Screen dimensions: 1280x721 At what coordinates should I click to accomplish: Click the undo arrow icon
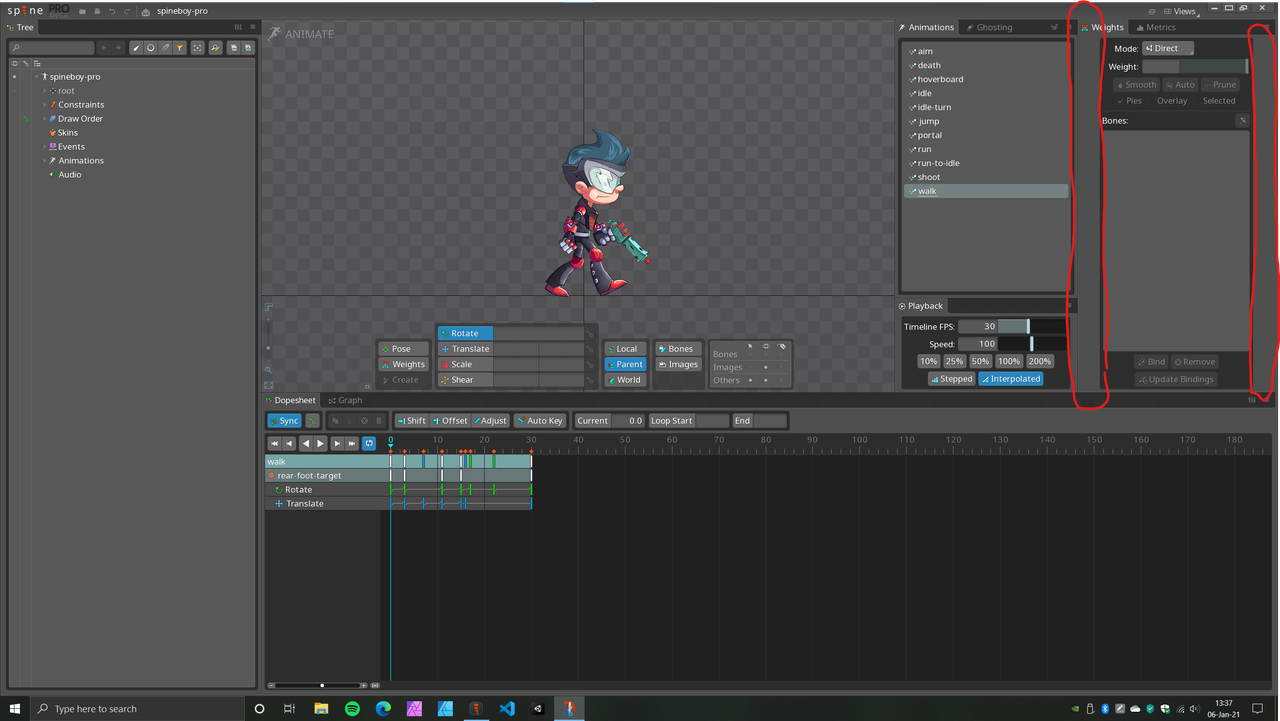click(x=111, y=11)
